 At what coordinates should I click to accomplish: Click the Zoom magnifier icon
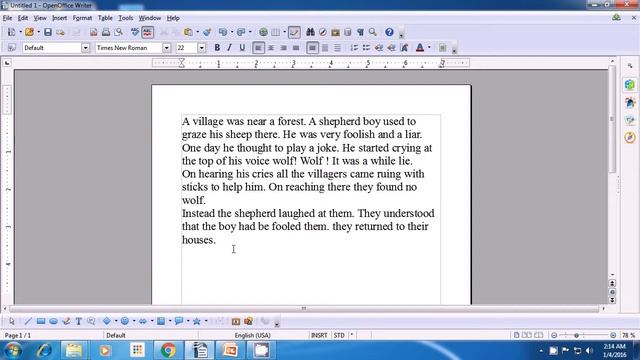[x=373, y=32]
